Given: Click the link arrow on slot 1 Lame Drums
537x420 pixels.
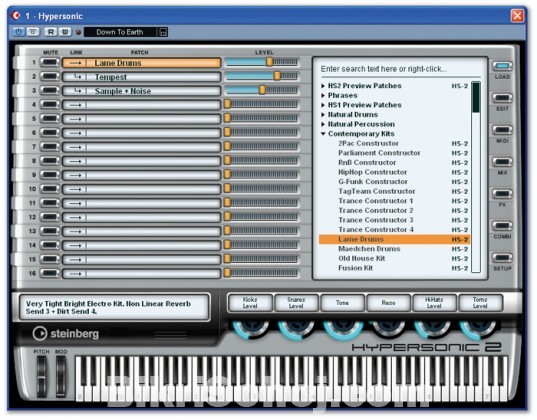Looking at the screenshot, I should 75,63.
